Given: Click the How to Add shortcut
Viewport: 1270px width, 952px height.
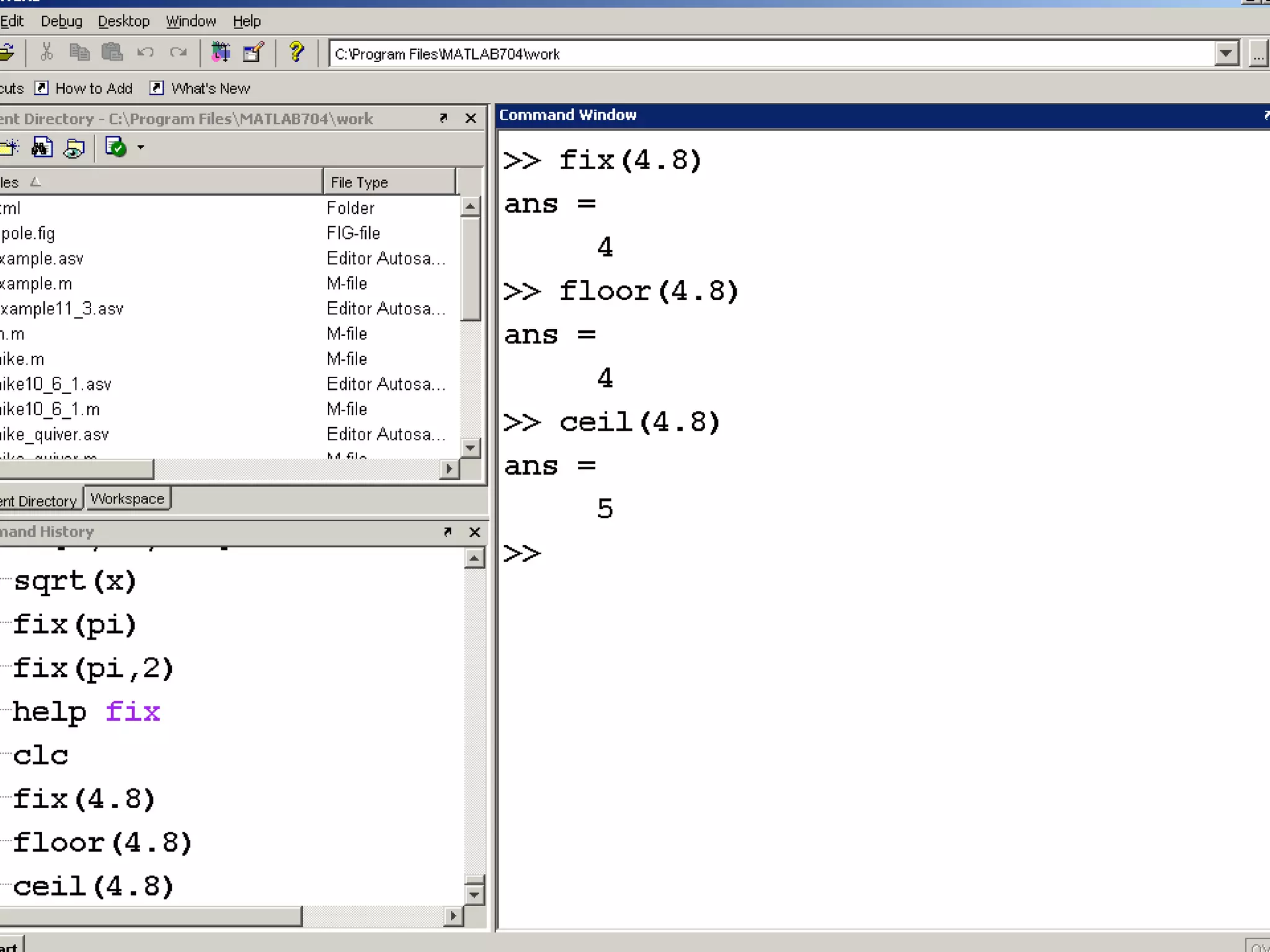Looking at the screenshot, I should pyautogui.click(x=93, y=89).
